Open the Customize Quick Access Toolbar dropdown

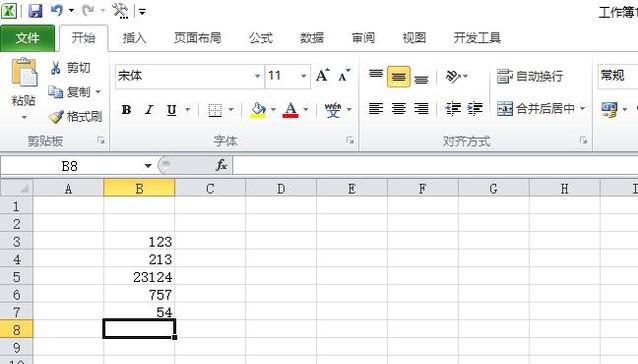142,11
